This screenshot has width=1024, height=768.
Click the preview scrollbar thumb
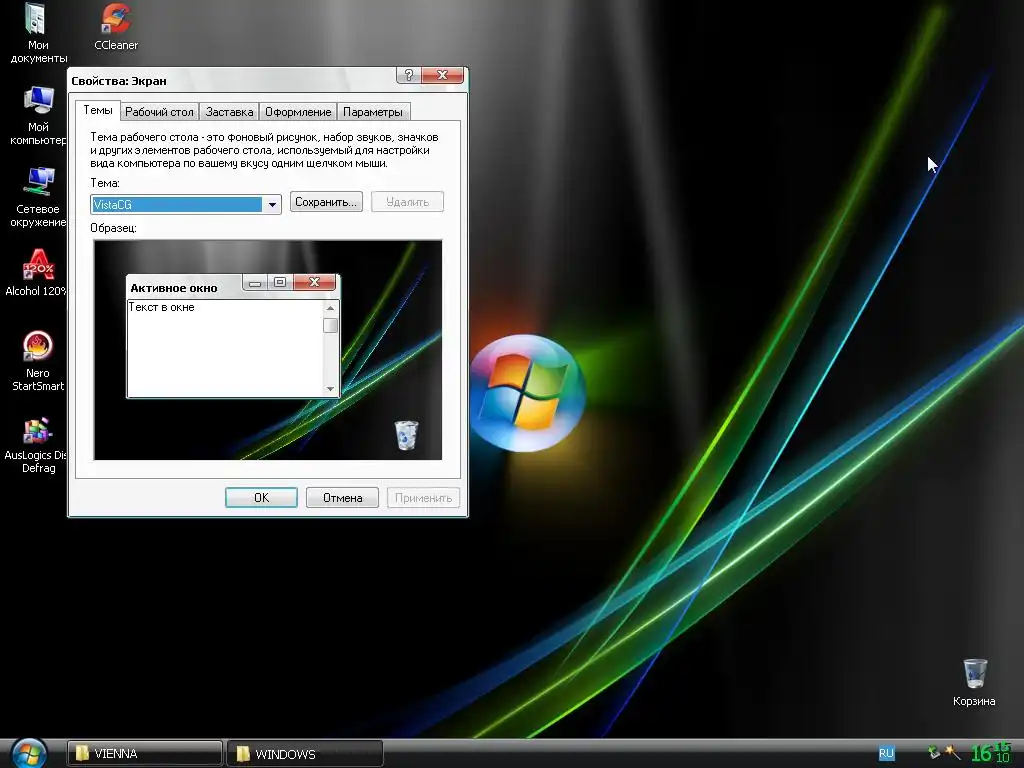click(330, 325)
